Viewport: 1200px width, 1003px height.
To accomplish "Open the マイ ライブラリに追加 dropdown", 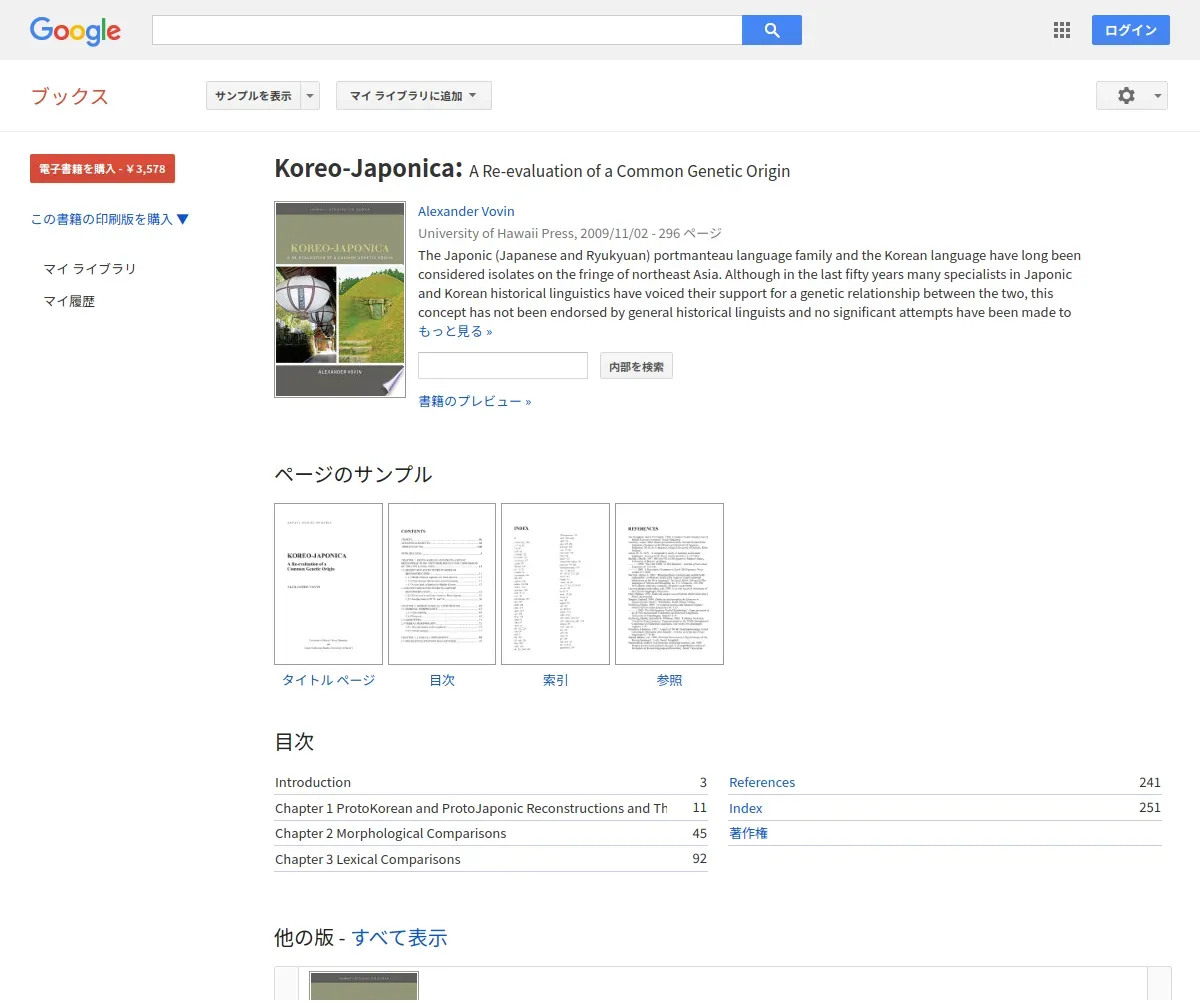I will [x=414, y=96].
